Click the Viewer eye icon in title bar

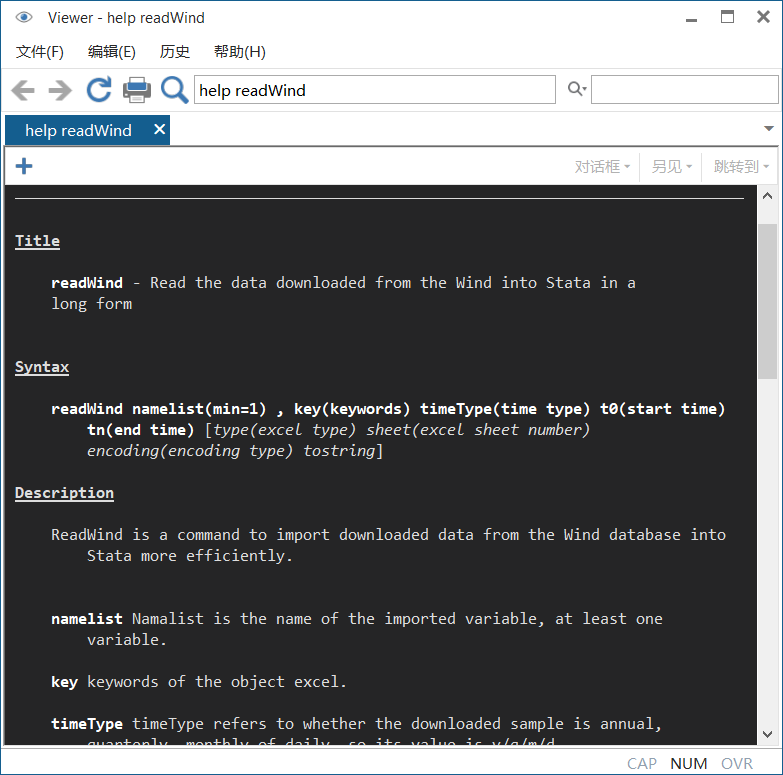point(24,17)
